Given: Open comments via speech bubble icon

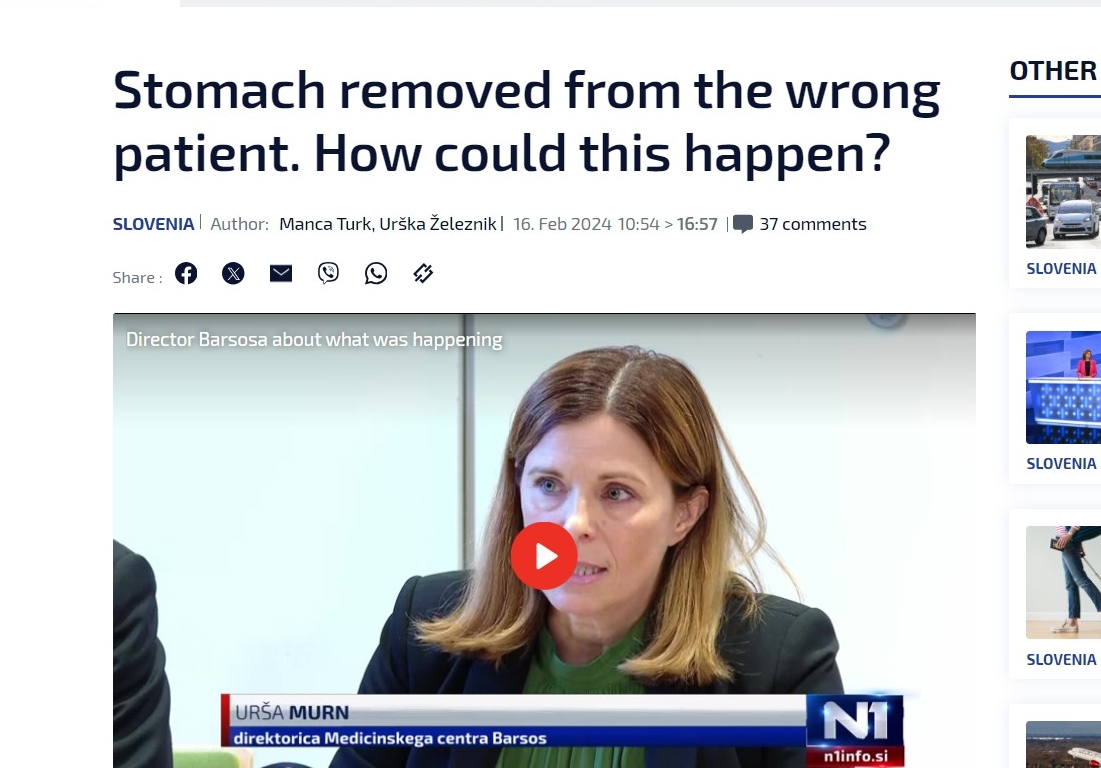Looking at the screenshot, I should [x=743, y=224].
